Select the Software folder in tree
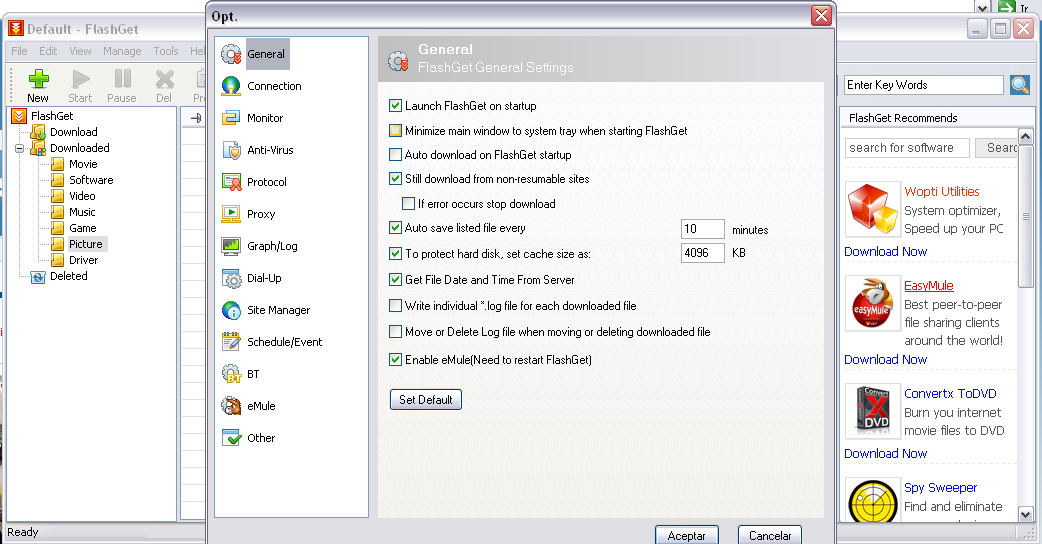This screenshot has width=1042, height=544. [x=91, y=180]
